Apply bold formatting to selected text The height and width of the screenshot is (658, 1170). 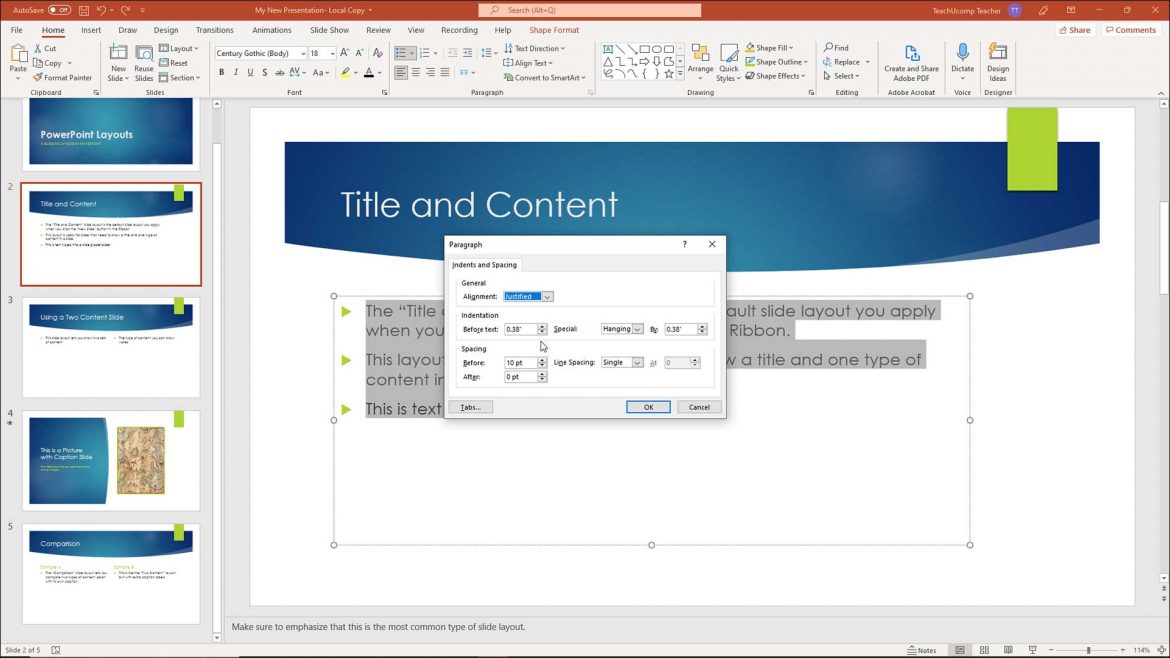221,72
